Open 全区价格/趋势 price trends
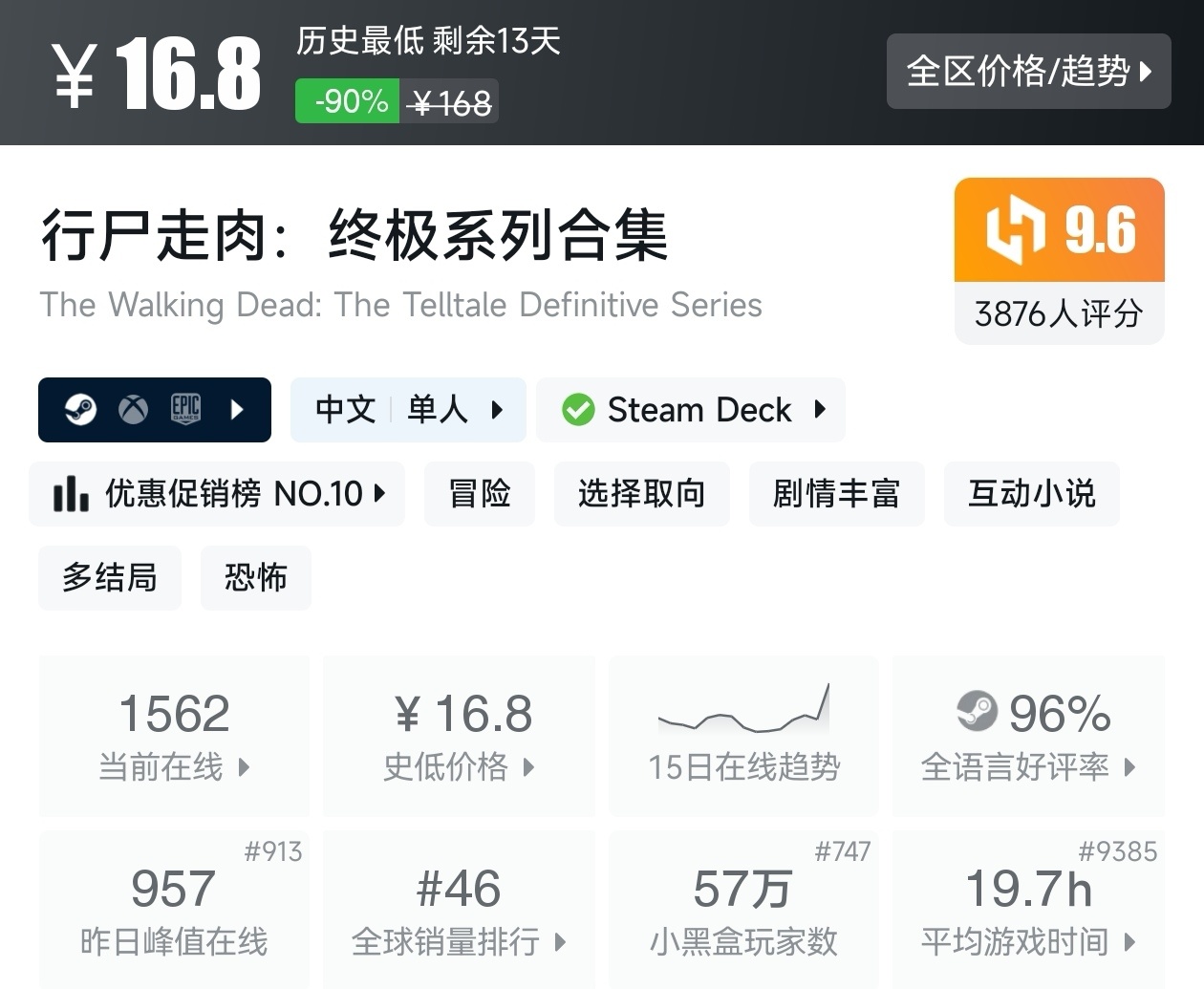This screenshot has height=989, width=1204. pos(1028,72)
